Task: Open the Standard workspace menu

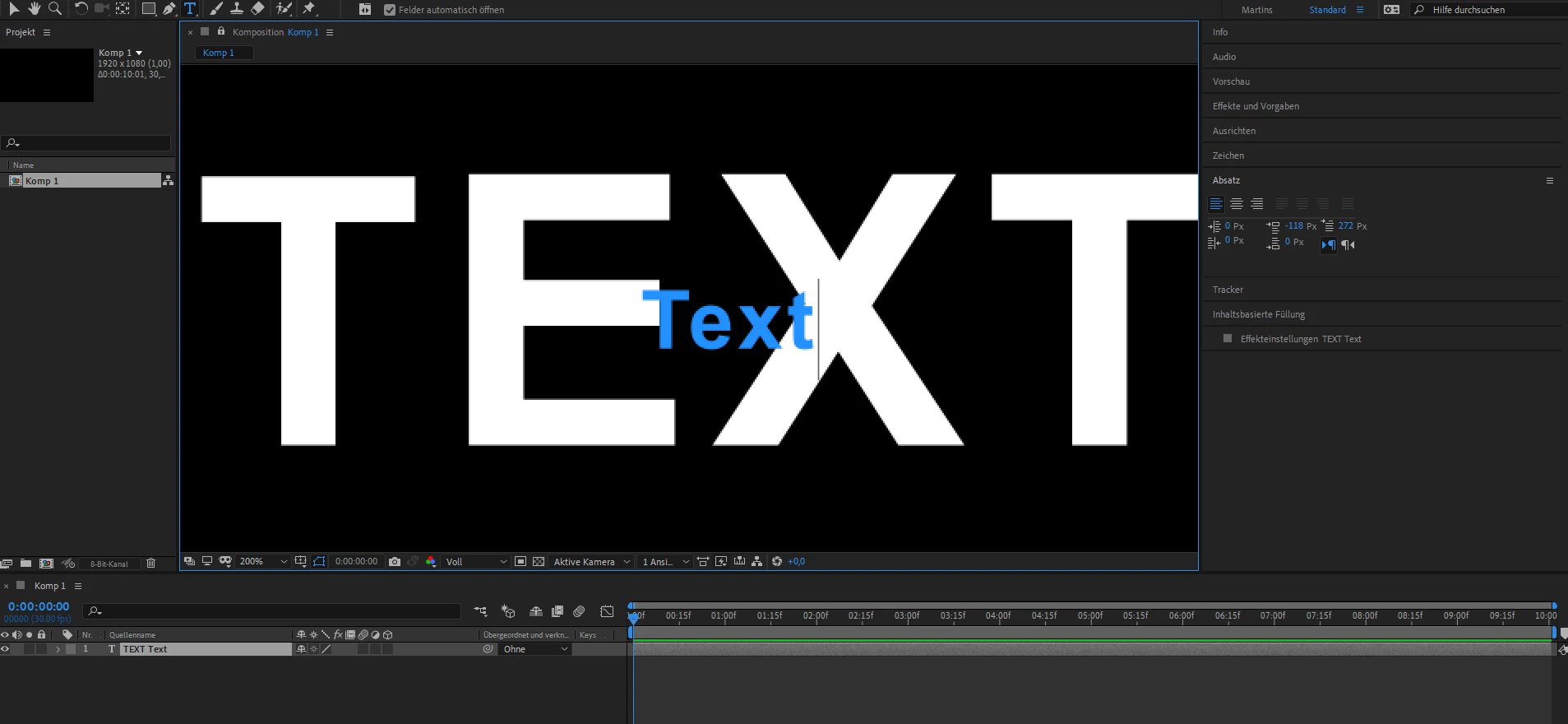Action: (x=1360, y=10)
